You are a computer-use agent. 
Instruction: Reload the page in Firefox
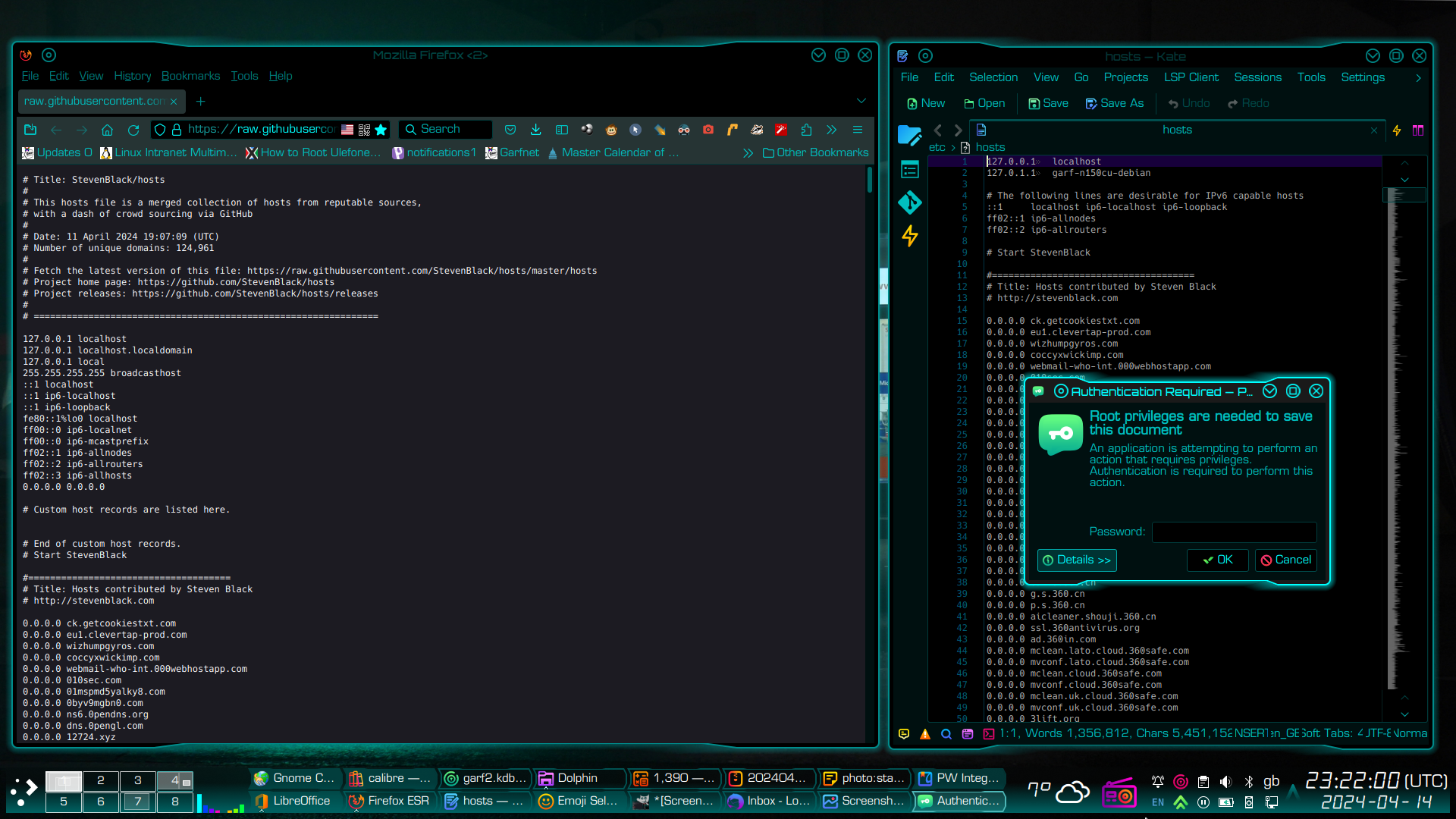(x=133, y=130)
